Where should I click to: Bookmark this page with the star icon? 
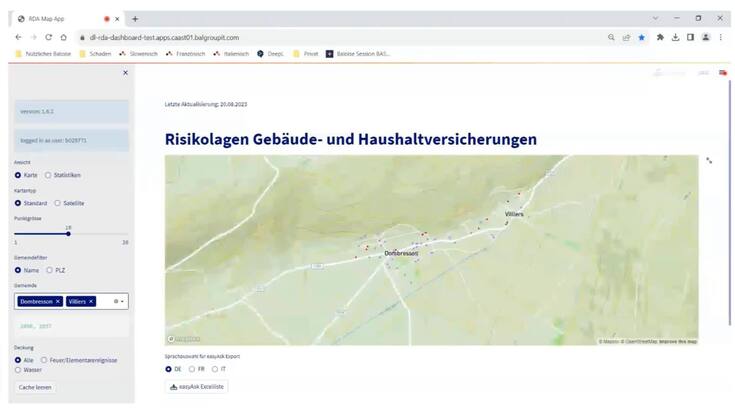click(642, 37)
